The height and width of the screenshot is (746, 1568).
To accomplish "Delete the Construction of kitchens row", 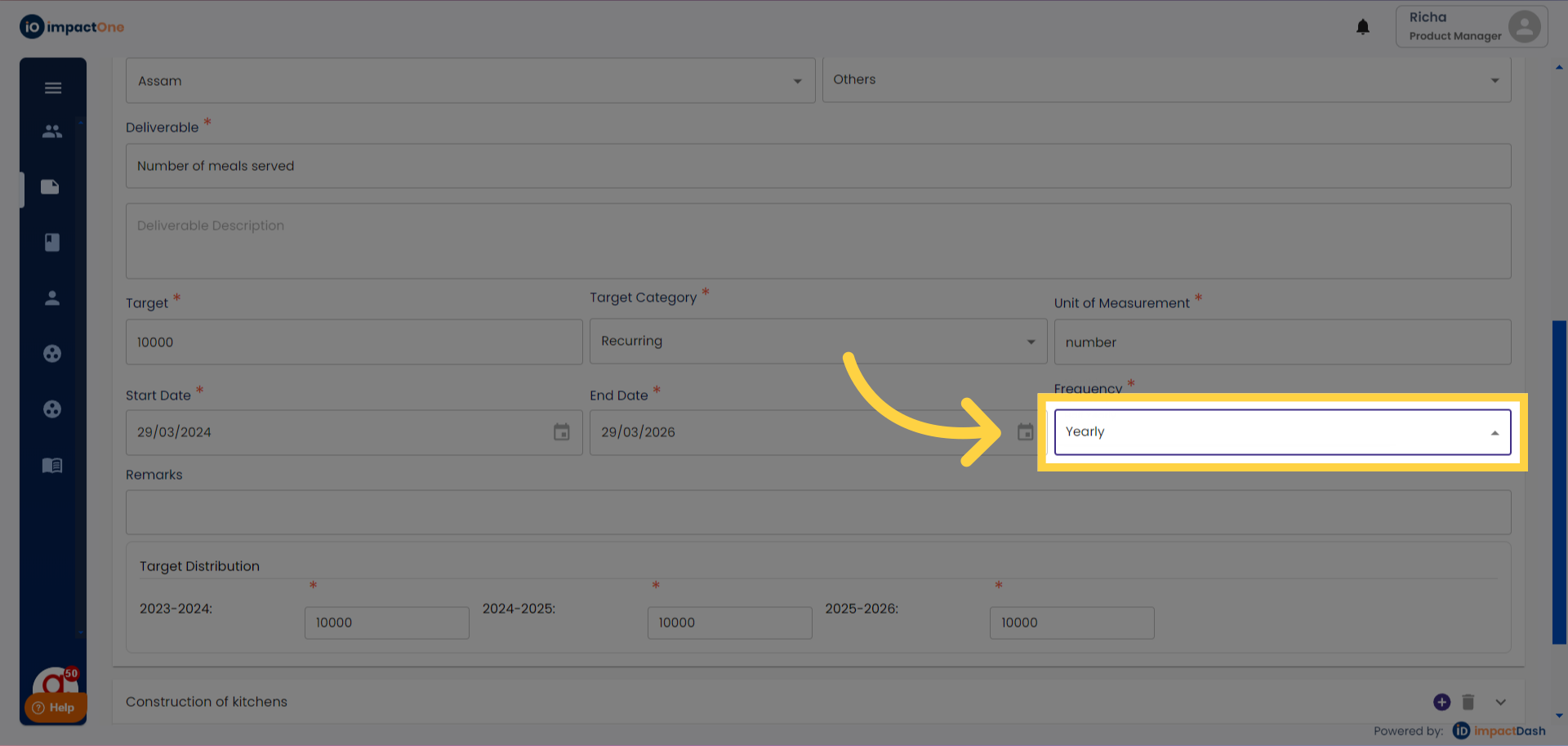I will click(x=1468, y=702).
